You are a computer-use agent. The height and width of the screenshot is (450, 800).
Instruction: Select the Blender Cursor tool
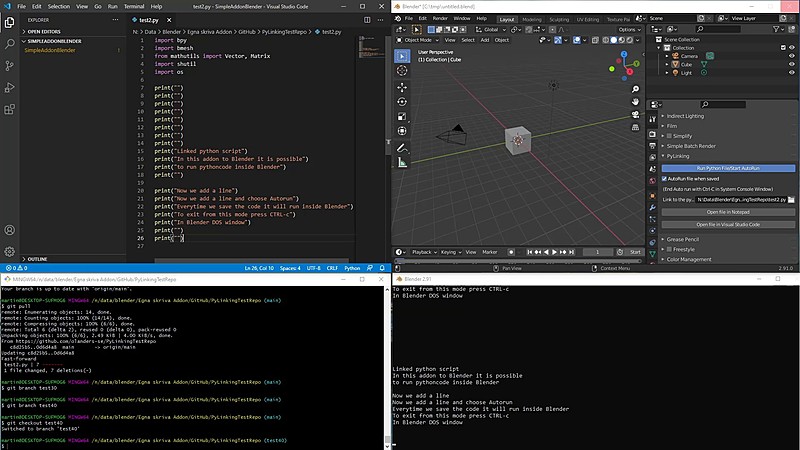click(x=402, y=71)
